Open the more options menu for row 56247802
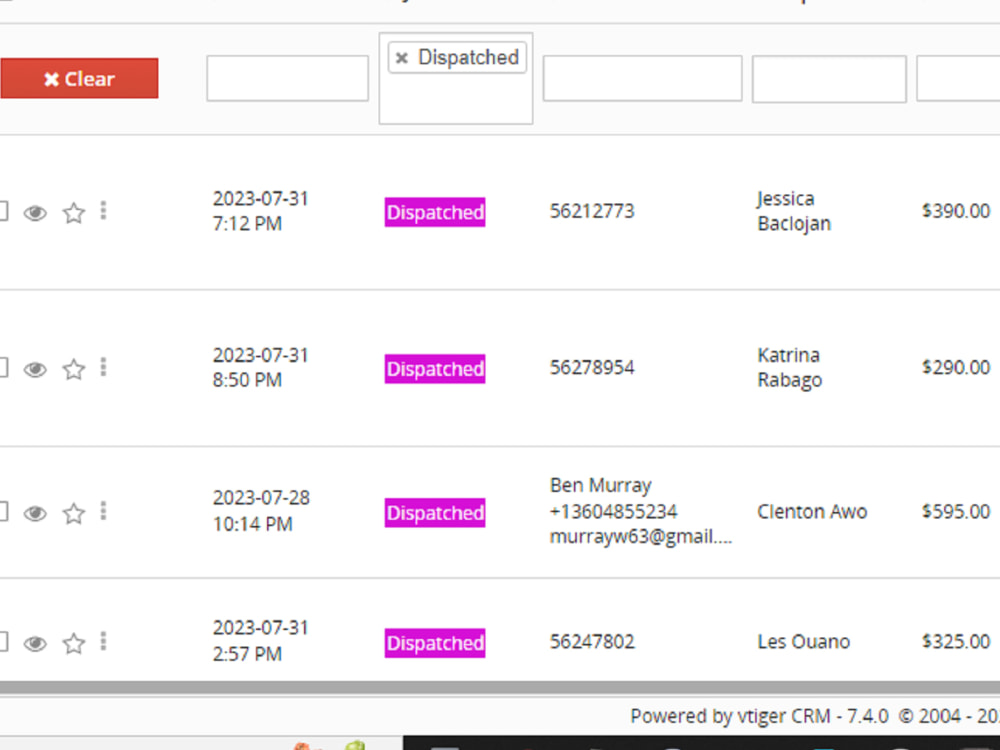Screen dimensions: 1000x750 103,642
